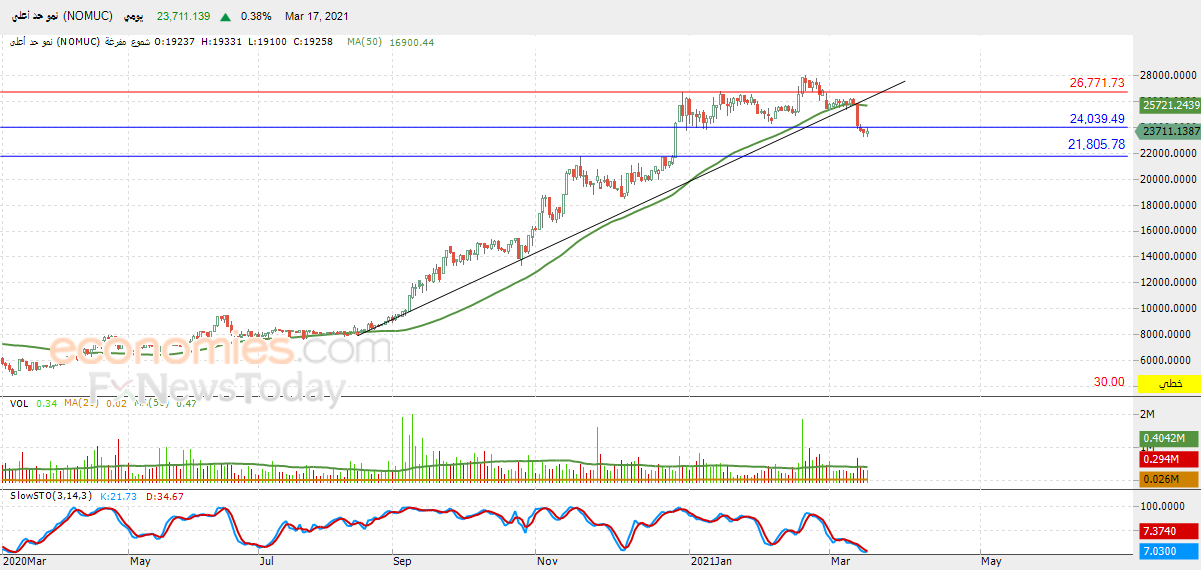The height and width of the screenshot is (570, 1201).
Task: Select the orange 0.026M volume badge
Action: [x=1170, y=479]
